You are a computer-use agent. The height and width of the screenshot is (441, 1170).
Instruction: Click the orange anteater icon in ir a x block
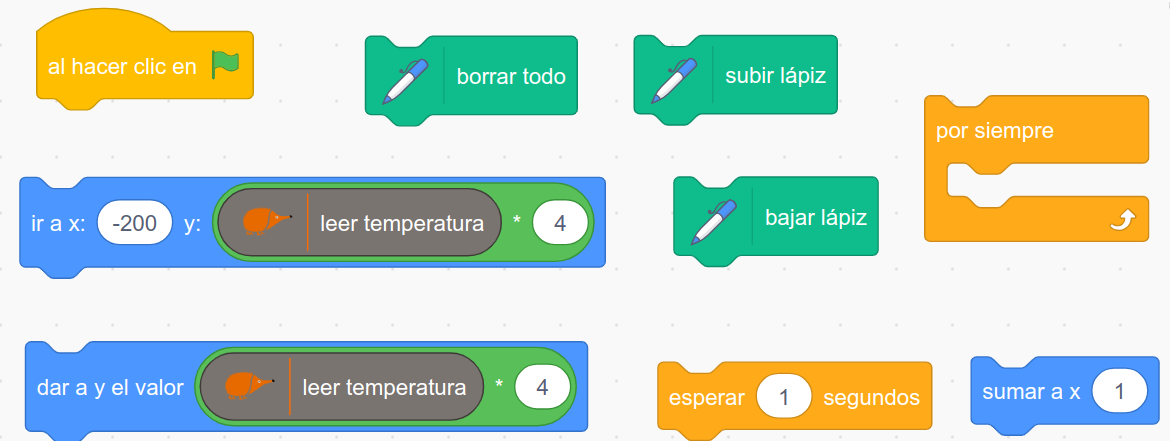pos(266,222)
